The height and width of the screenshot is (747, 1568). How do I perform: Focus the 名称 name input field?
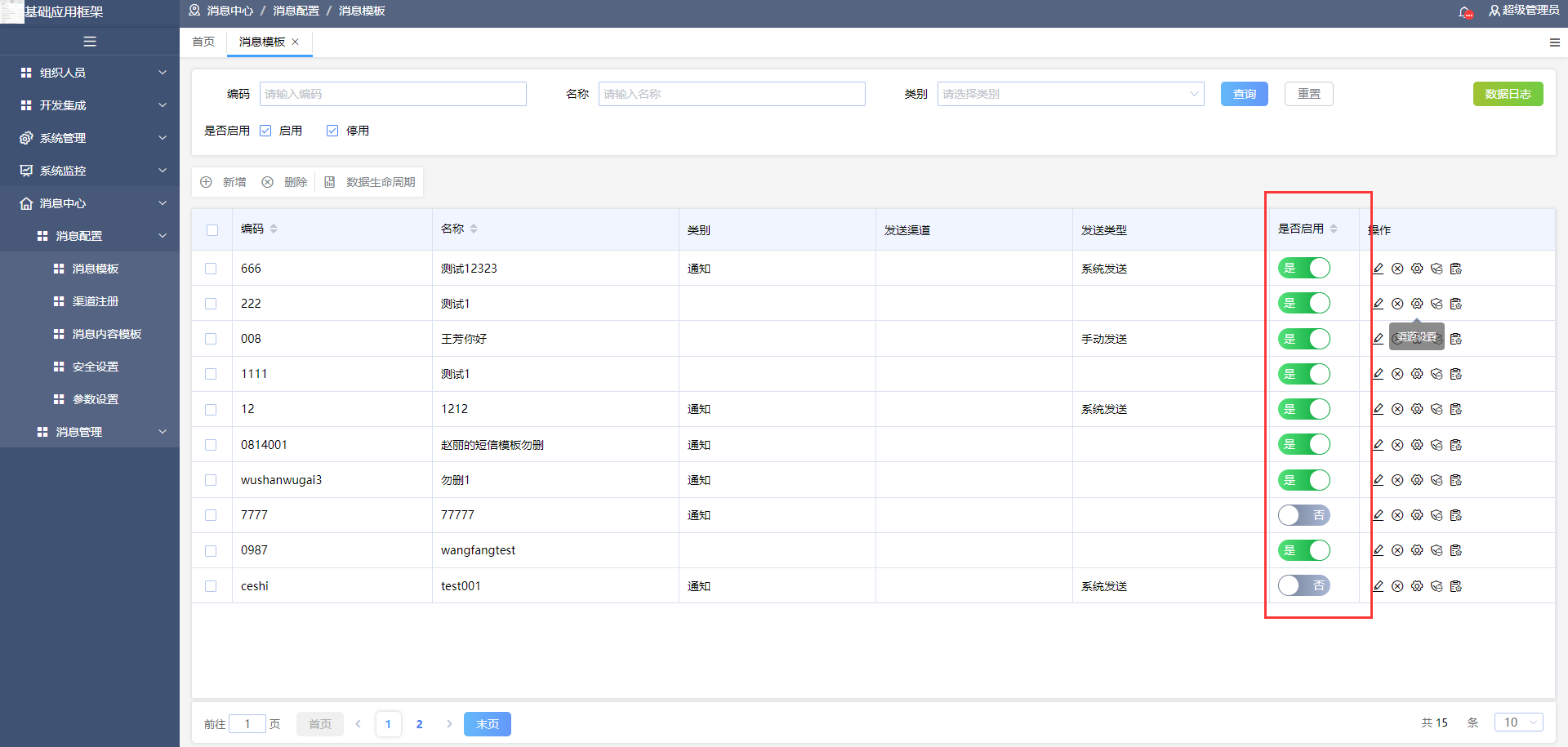[x=732, y=94]
